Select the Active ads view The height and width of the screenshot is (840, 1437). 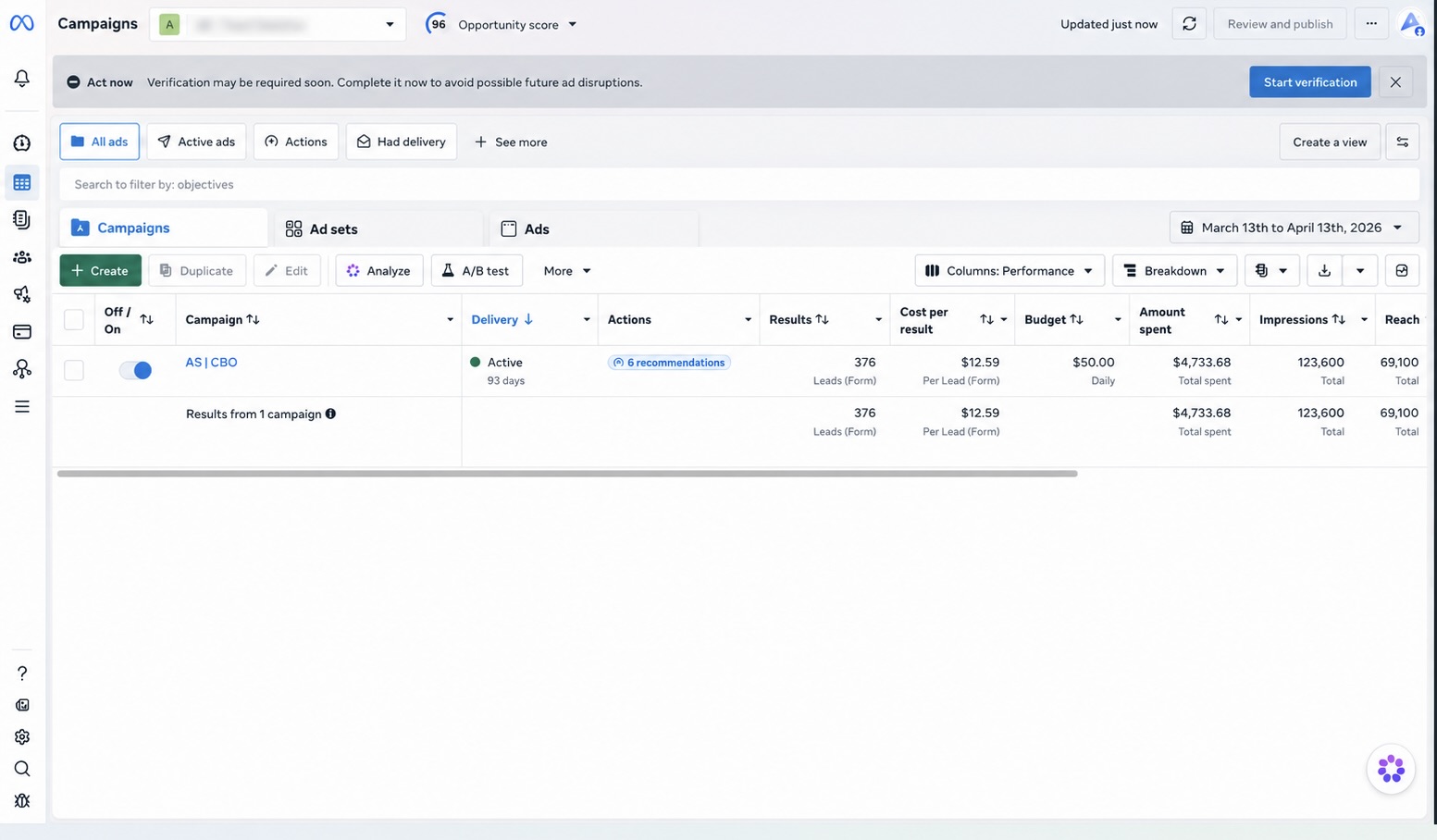point(196,142)
